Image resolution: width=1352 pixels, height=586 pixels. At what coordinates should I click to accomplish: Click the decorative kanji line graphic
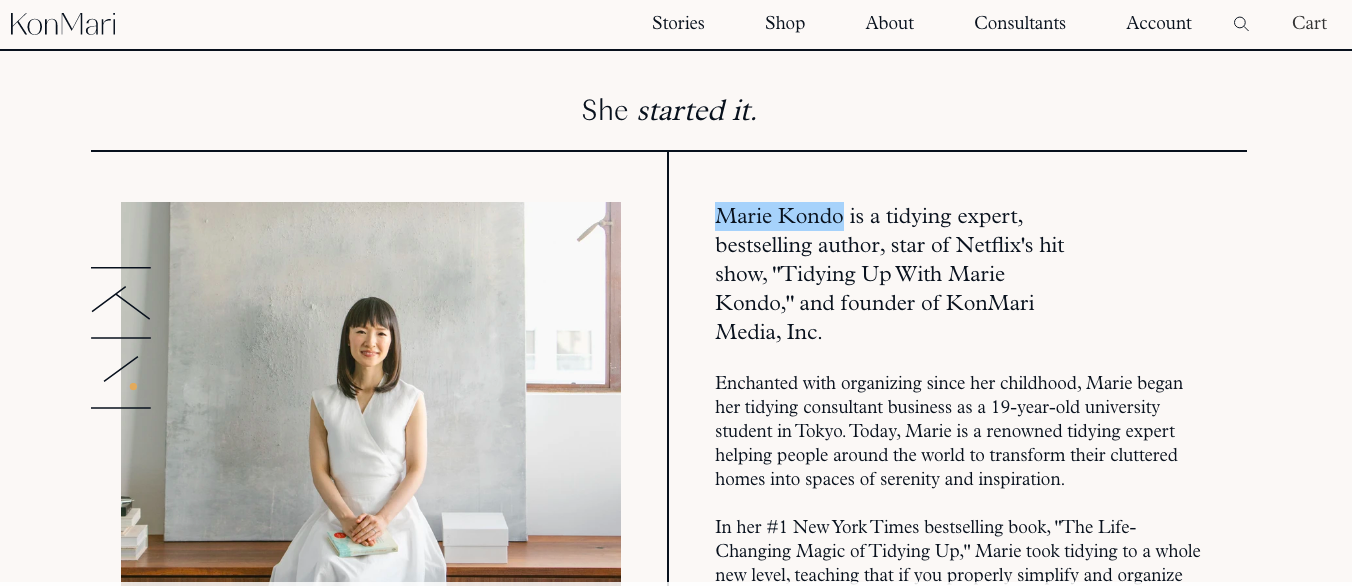point(121,338)
